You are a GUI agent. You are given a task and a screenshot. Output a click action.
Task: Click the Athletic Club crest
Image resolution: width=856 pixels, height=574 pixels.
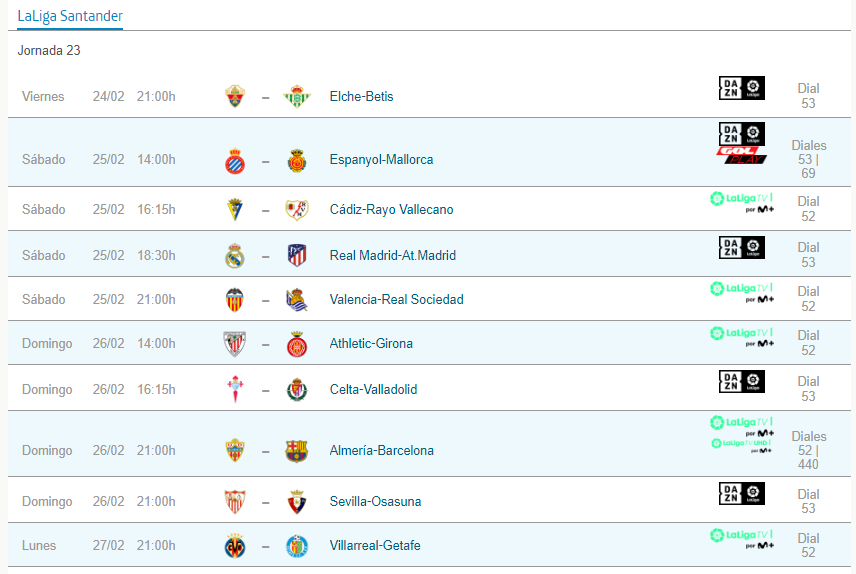point(235,344)
